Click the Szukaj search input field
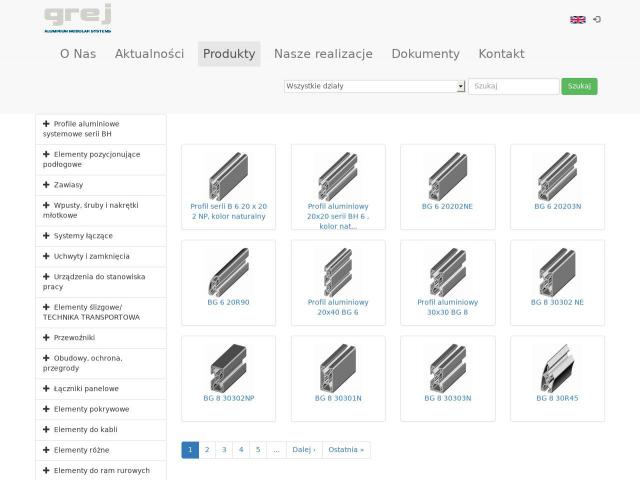Image resolution: width=640 pixels, height=480 pixels. tap(513, 86)
